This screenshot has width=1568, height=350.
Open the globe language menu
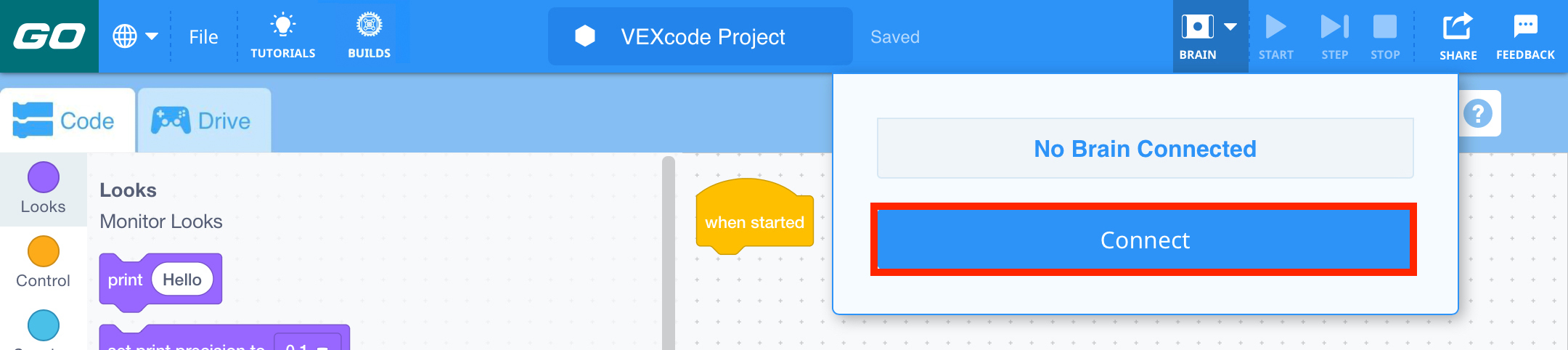(x=134, y=36)
